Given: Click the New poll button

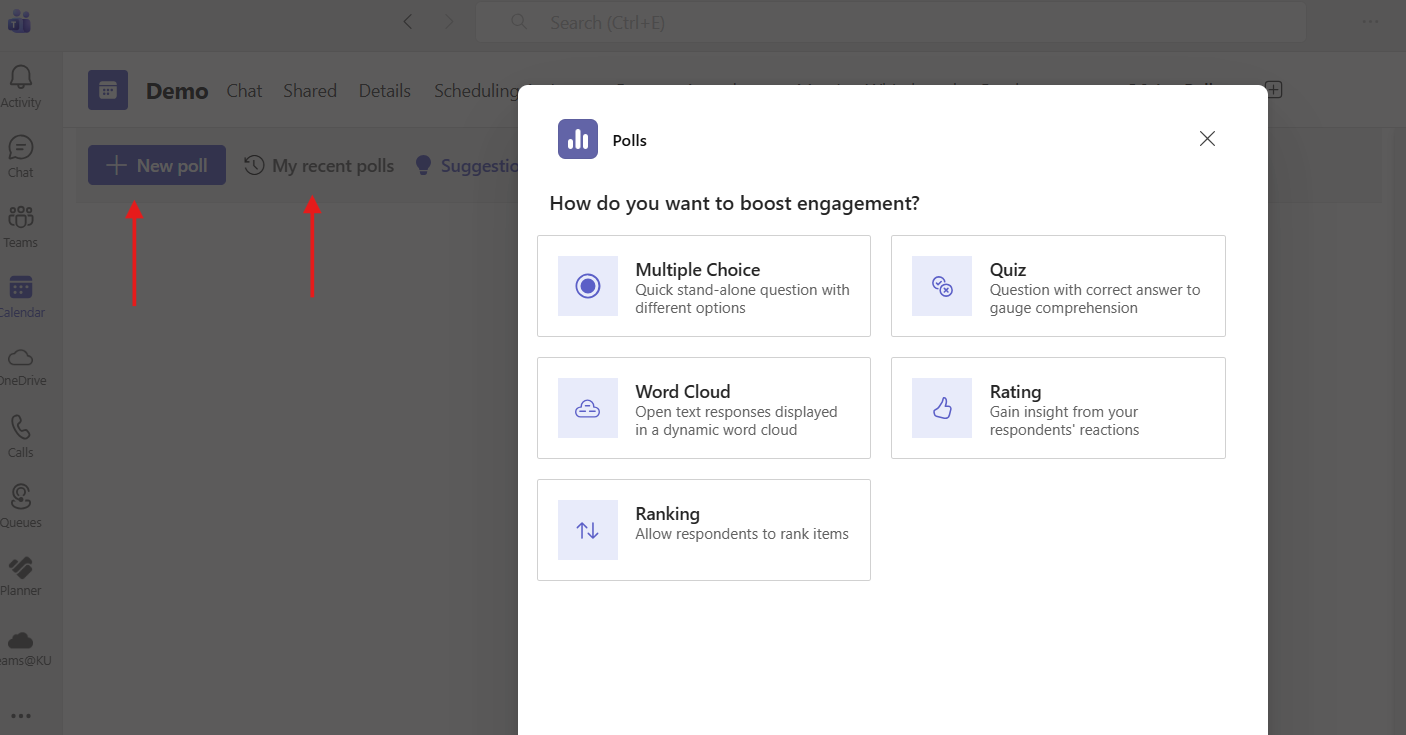Looking at the screenshot, I should pos(157,166).
